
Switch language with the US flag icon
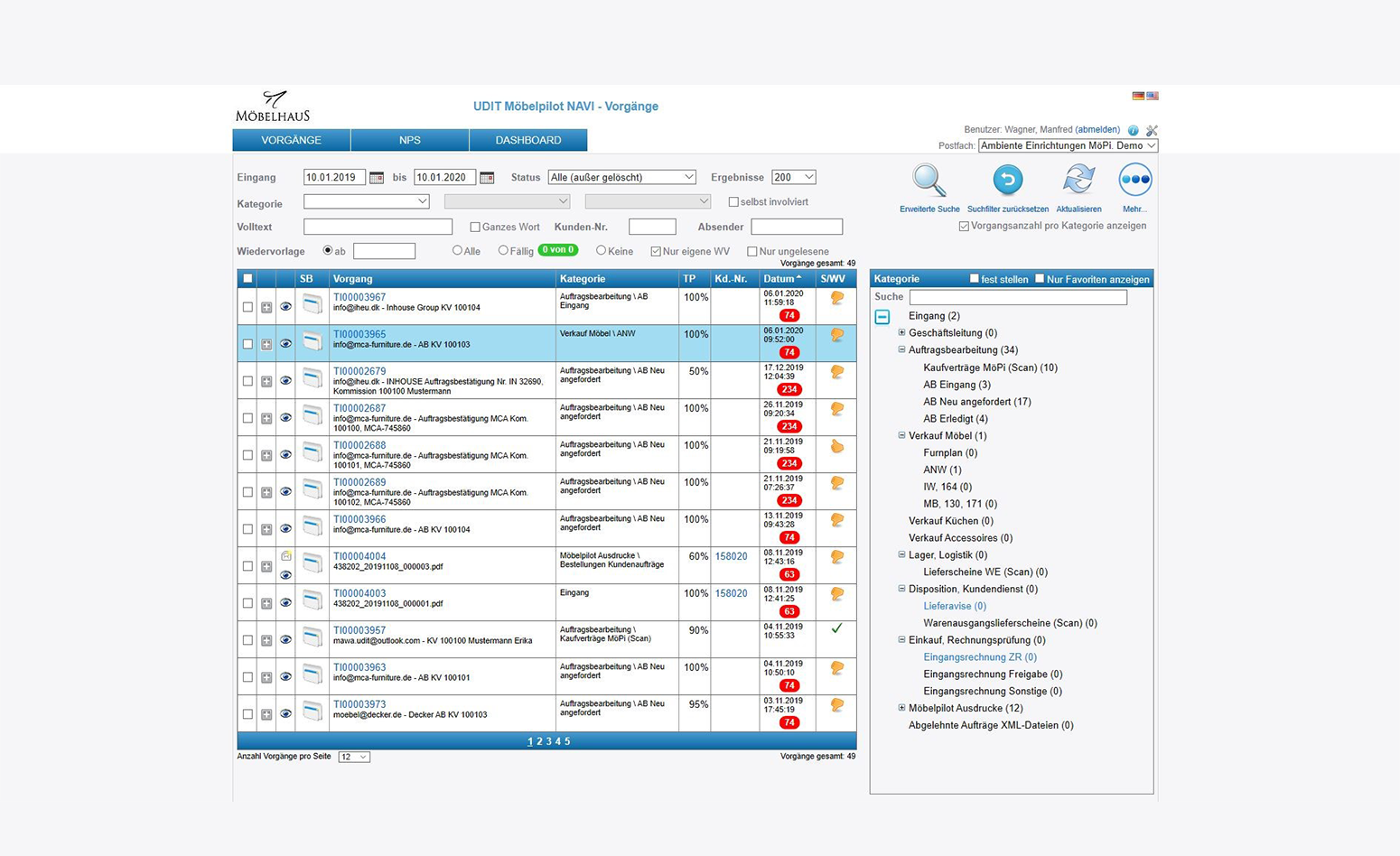coord(1153,96)
